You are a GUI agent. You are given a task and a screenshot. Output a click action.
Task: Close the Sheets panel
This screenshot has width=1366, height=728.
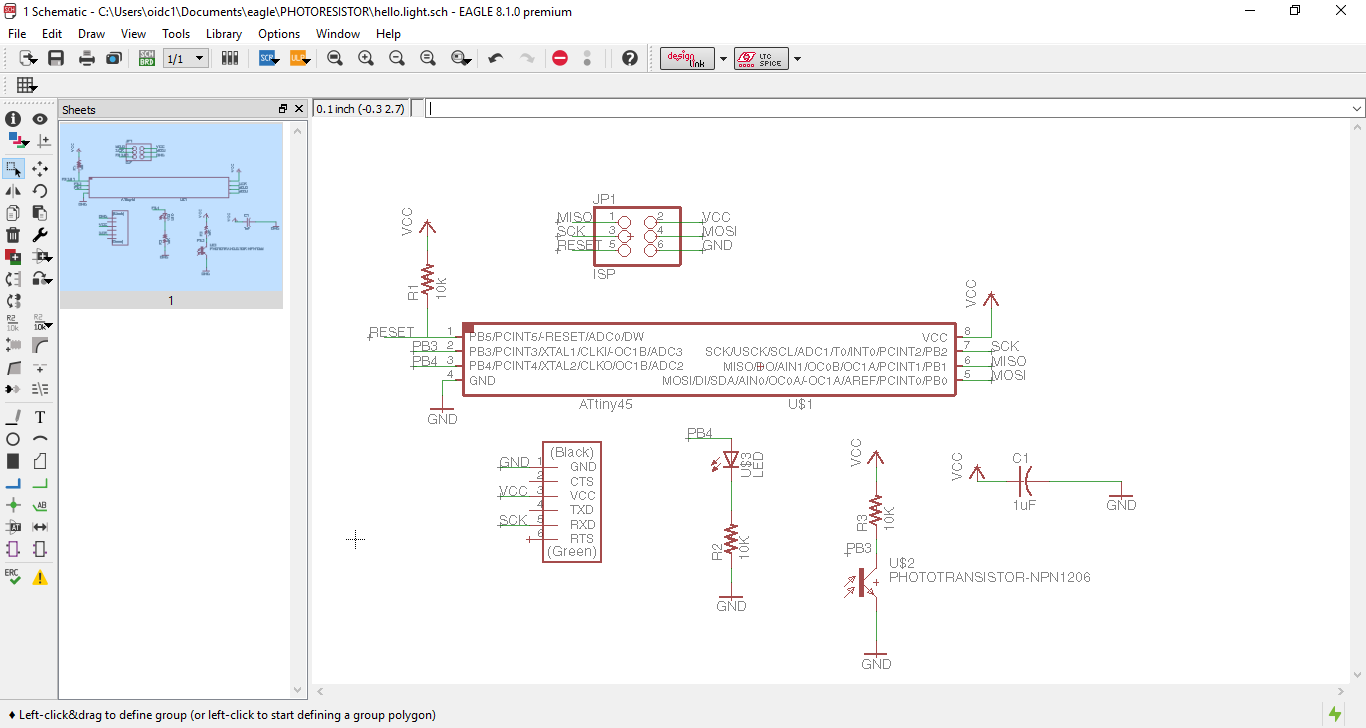[297, 109]
